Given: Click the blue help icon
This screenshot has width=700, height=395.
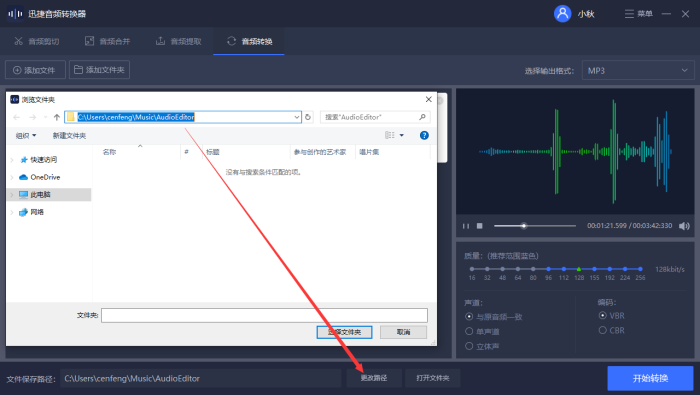Looking at the screenshot, I should [x=424, y=135].
